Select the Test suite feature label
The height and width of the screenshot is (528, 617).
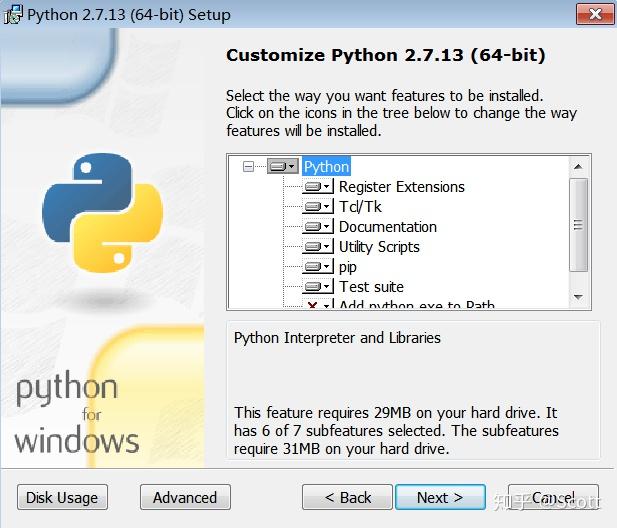coord(371,287)
